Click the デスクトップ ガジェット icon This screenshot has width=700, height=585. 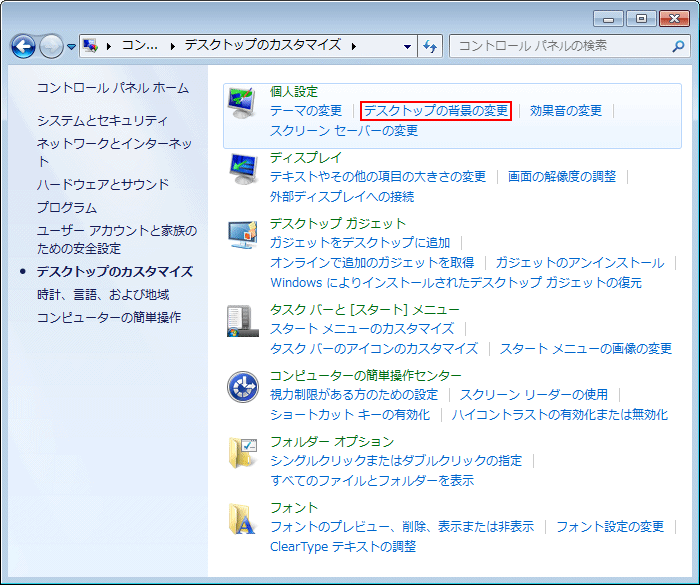coord(243,235)
